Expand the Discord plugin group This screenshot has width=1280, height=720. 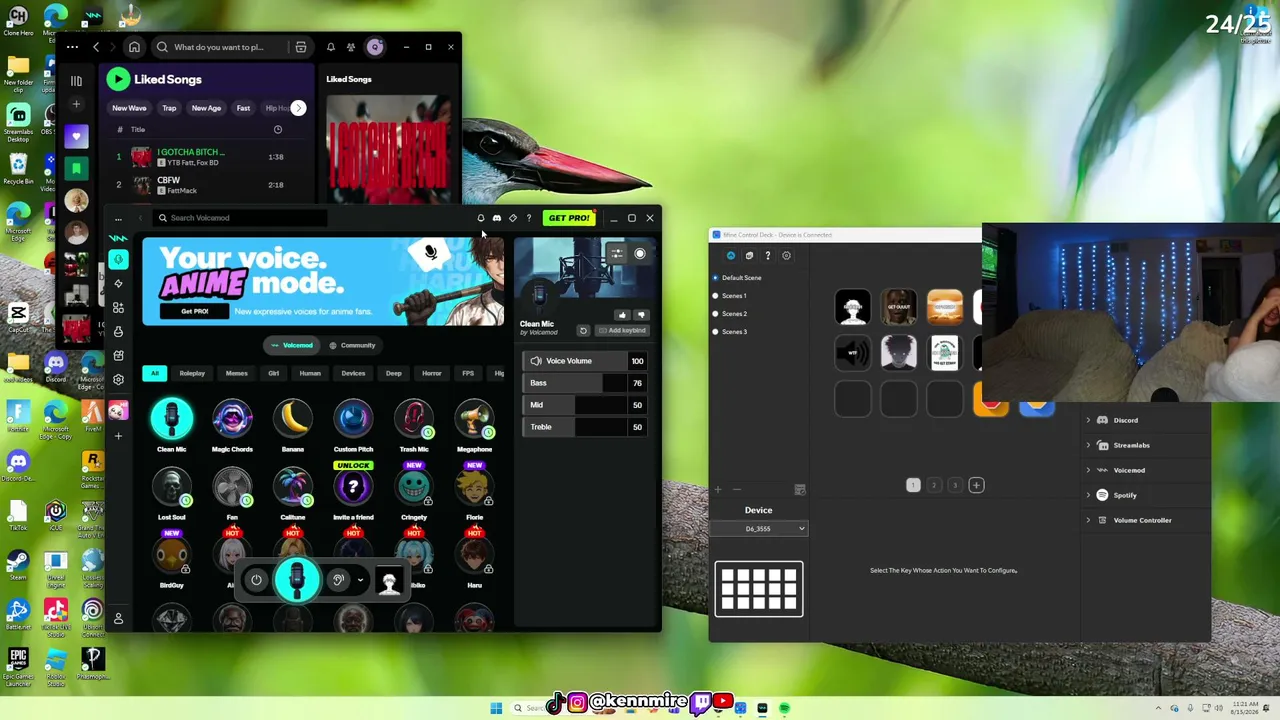pos(1088,420)
